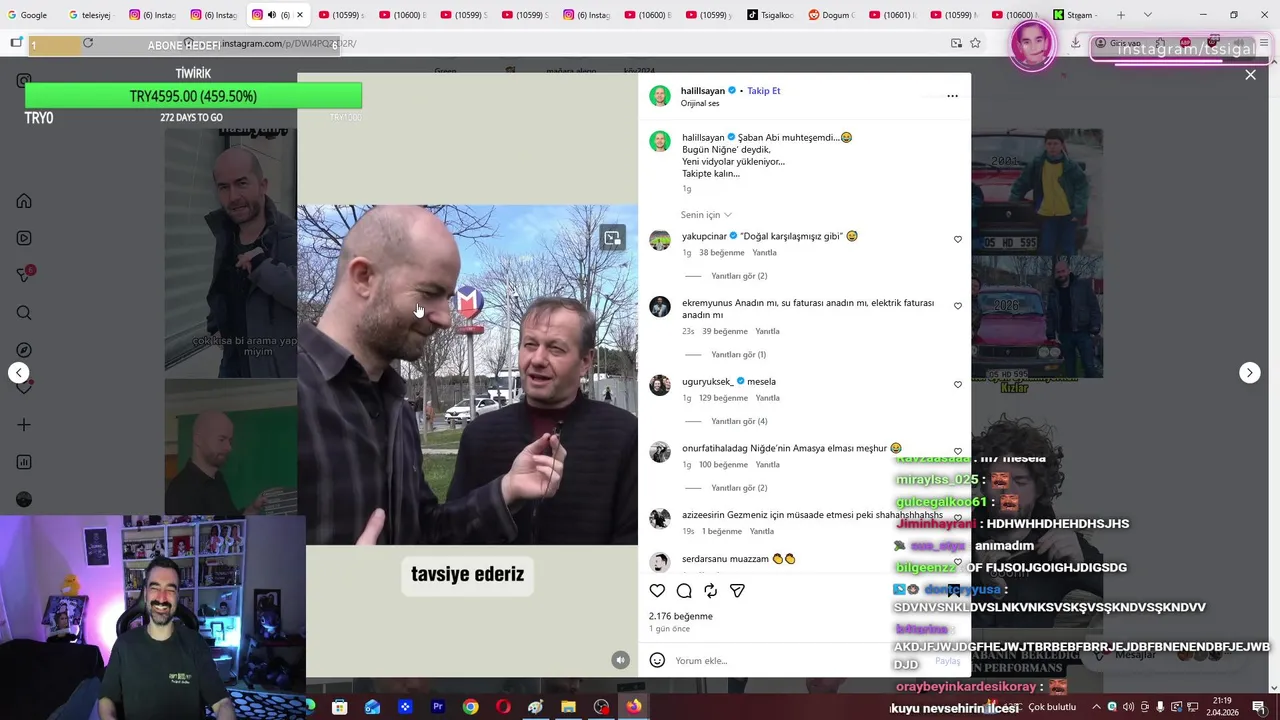Viewport: 1280px width, 720px height.
Task: Open halillsayan's profile from the post header
Action: tap(703, 91)
